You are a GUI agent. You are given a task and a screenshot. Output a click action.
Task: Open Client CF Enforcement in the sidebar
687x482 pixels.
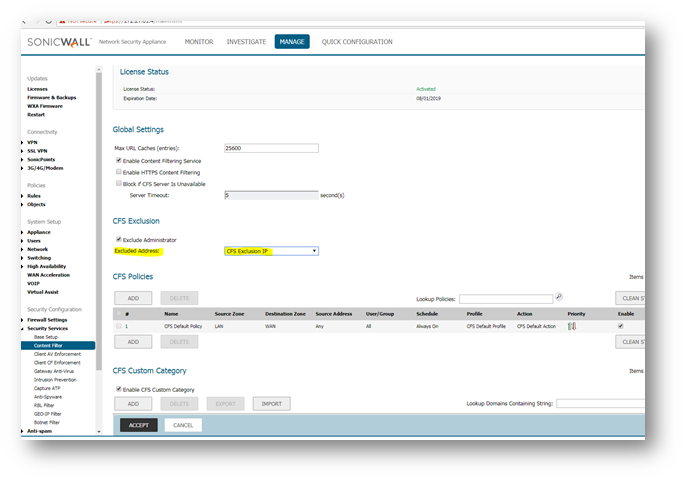click(57, 362)
